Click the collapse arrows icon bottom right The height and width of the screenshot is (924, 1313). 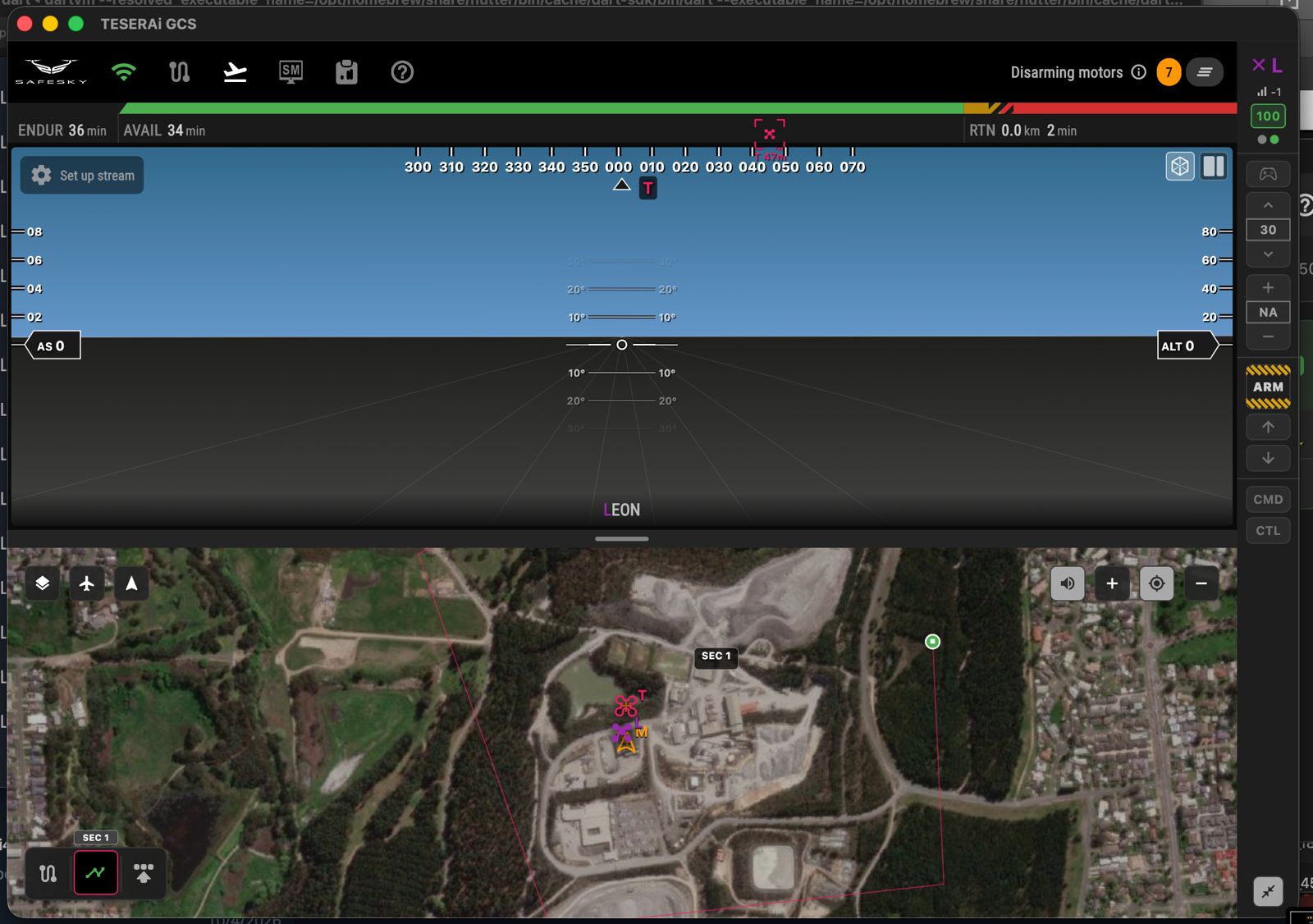1268,891
